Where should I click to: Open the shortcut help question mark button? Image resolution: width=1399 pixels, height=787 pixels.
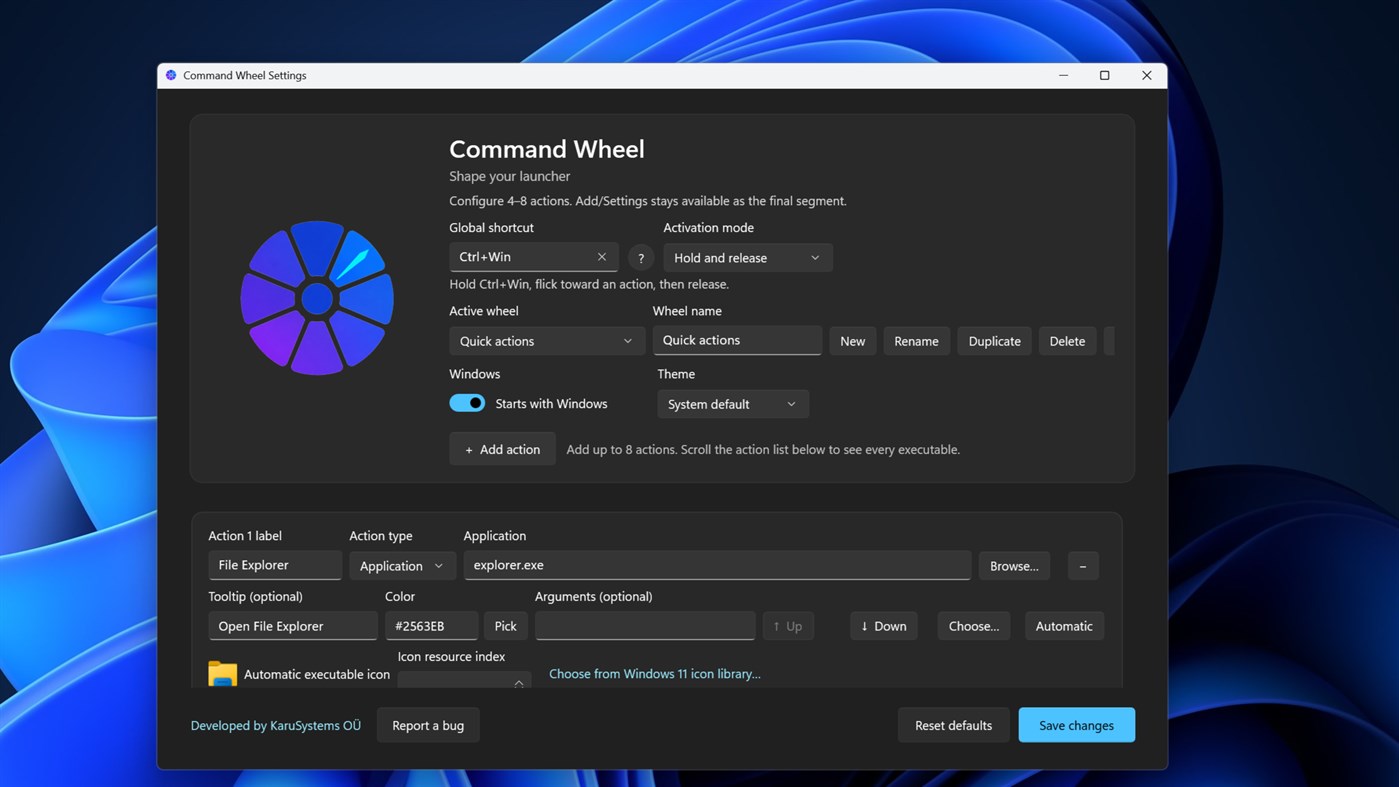(641, 258)
